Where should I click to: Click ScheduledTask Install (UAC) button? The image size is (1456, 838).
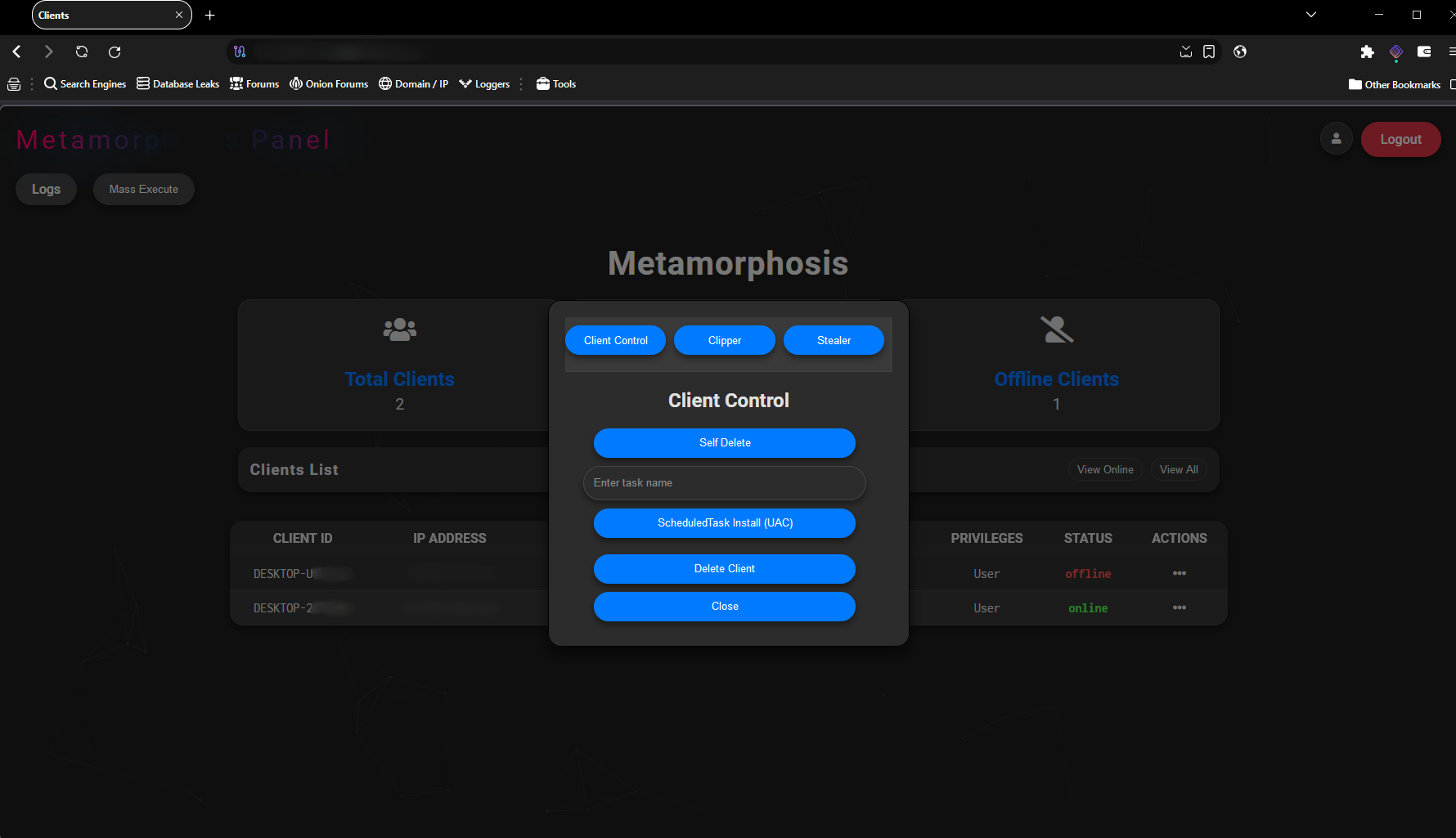coord(725,523)
